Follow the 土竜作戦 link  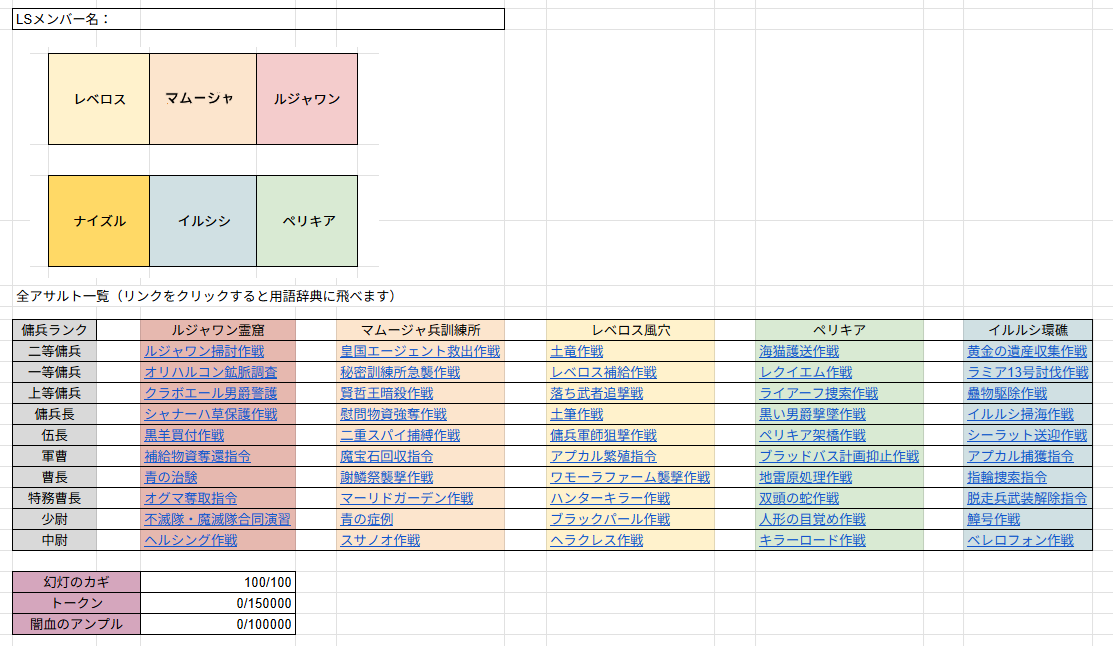(x=576, y=351)
